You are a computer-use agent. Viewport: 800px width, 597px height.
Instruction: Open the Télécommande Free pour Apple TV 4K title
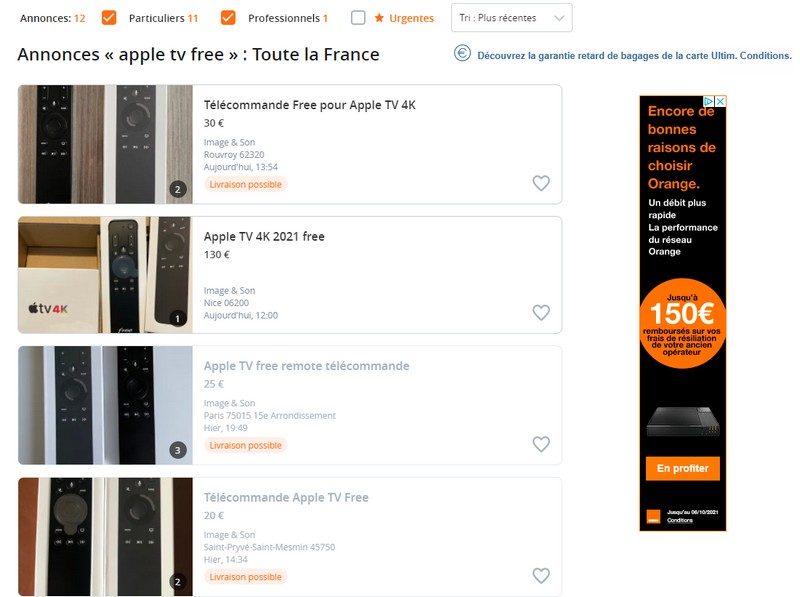click(309, 105)
